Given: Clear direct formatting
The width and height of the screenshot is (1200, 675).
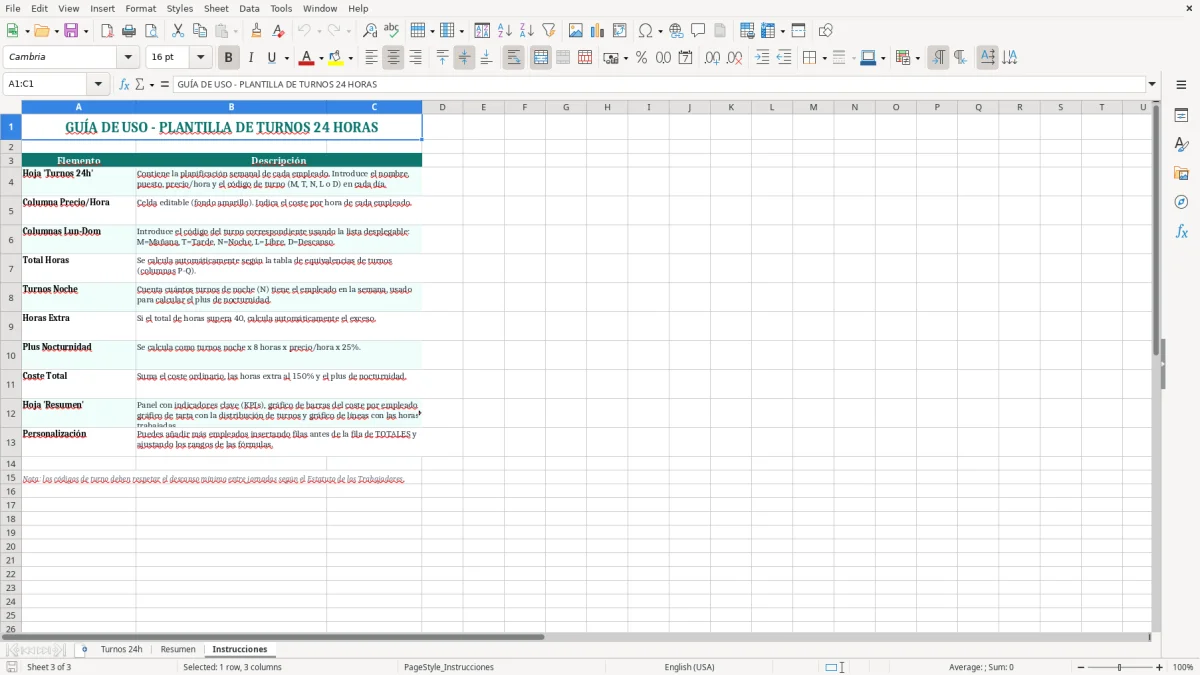Looking at the screenshot, I should tap(278, 31).
